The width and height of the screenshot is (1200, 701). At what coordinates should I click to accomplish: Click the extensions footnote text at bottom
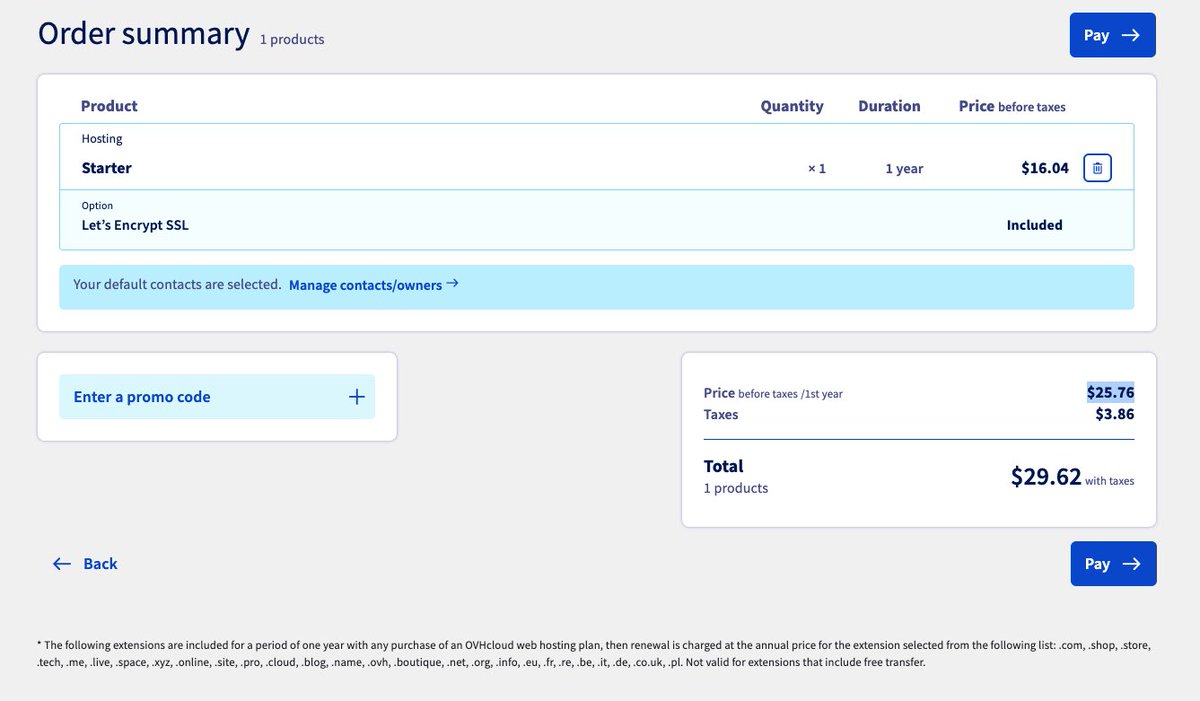(594, 654)
